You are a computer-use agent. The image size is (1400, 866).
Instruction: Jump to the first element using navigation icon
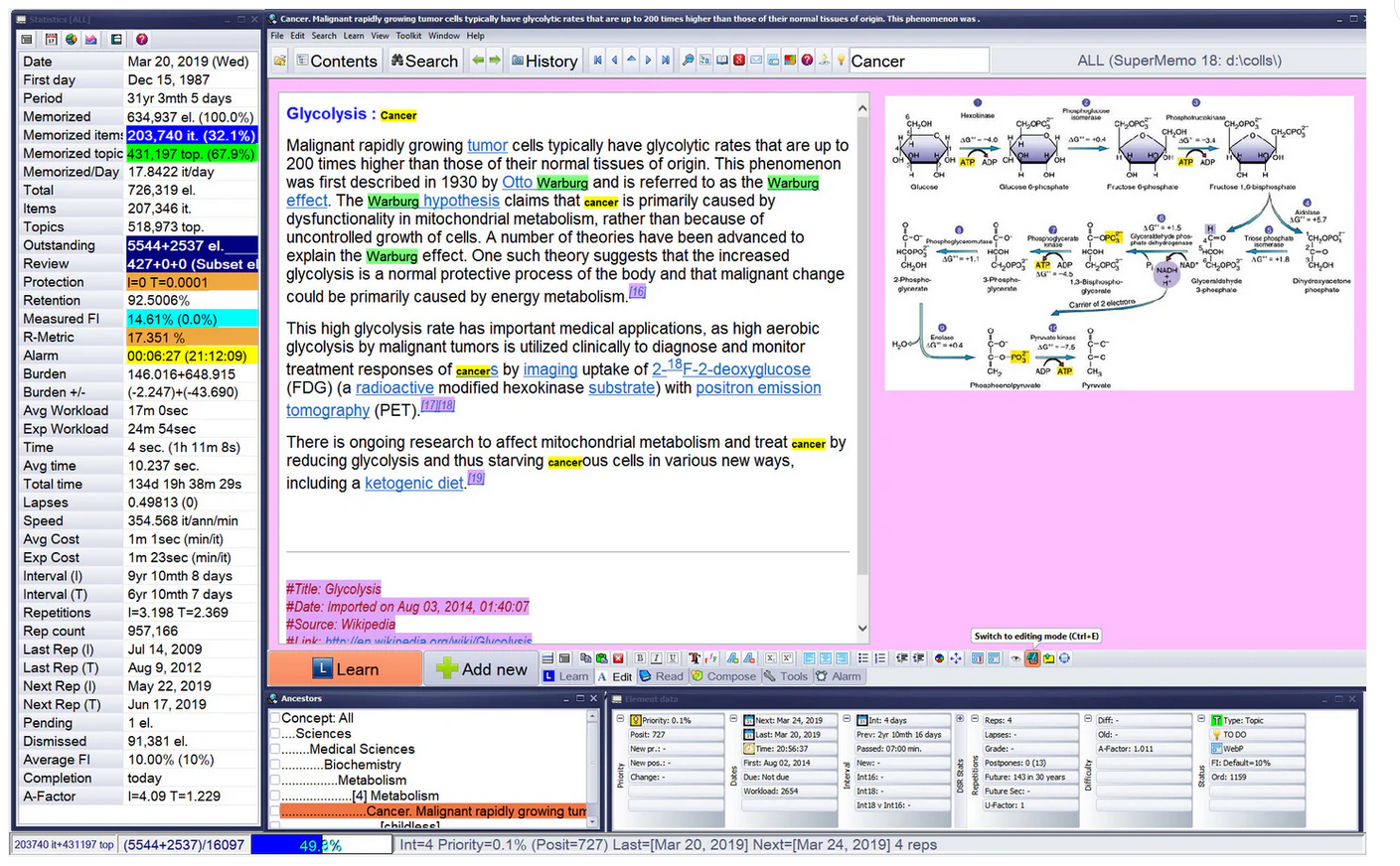[597, 61]
